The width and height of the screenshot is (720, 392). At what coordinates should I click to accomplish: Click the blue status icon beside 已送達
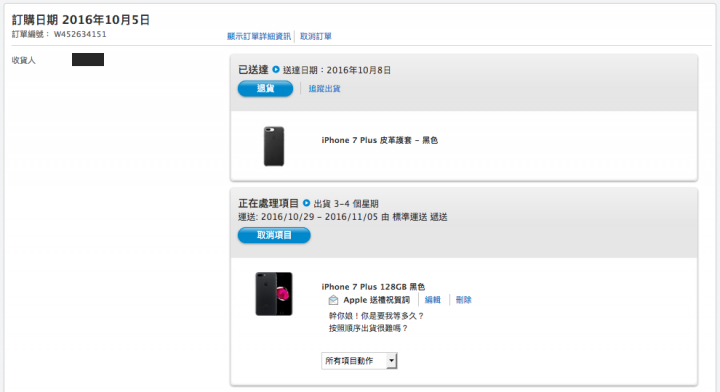(276, 70)
